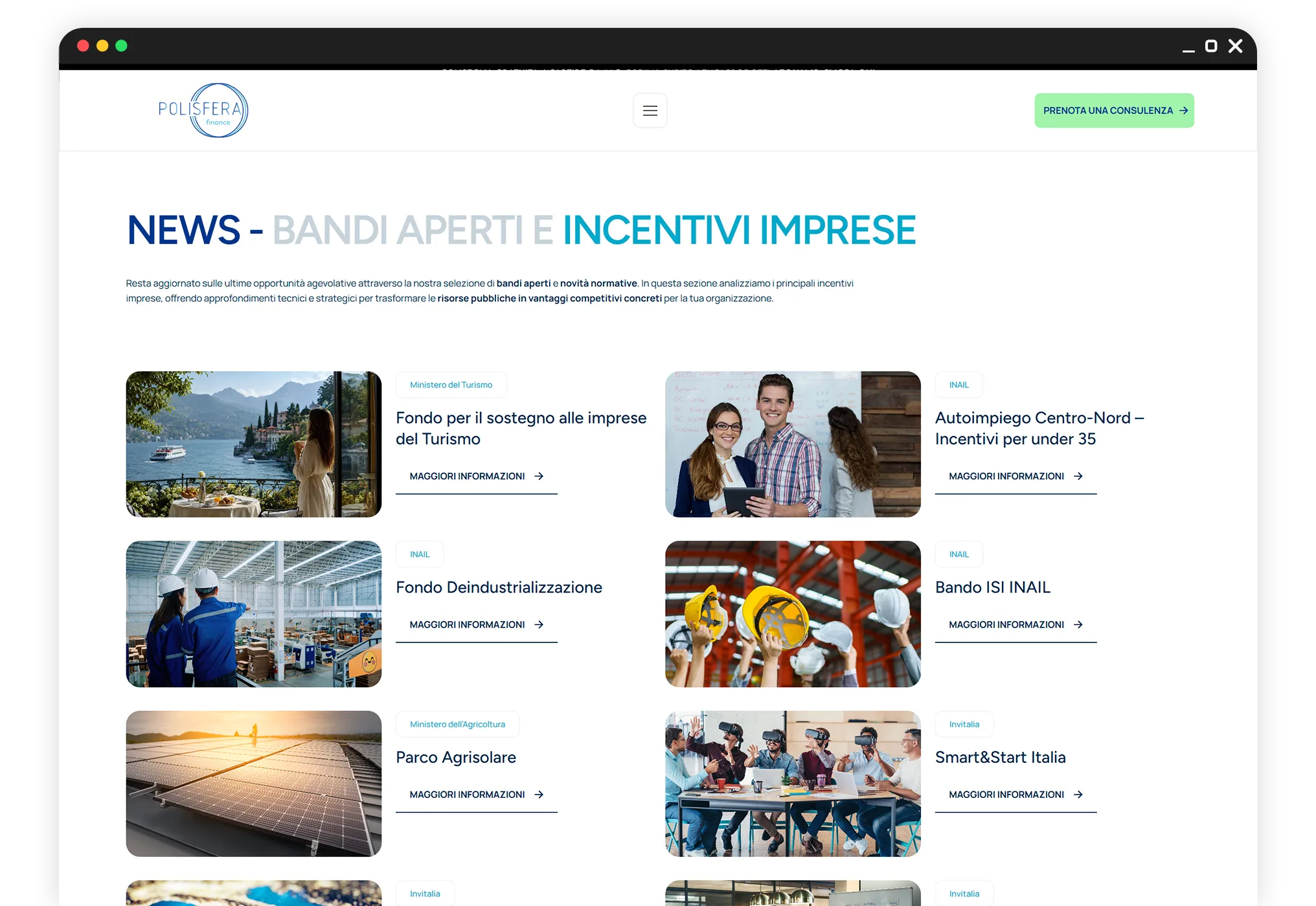Open factory workers Deindustrializzazione thumbnail

253,614
